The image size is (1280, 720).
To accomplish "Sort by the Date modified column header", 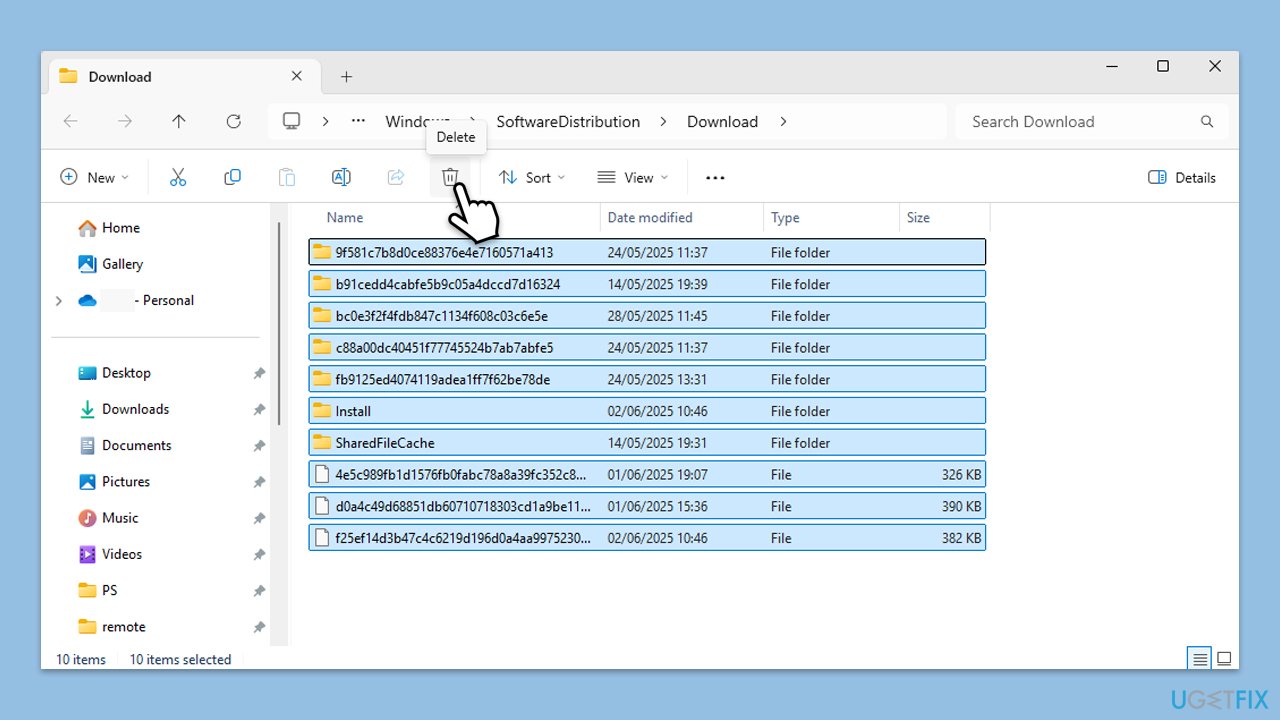I will pos(650,217).
